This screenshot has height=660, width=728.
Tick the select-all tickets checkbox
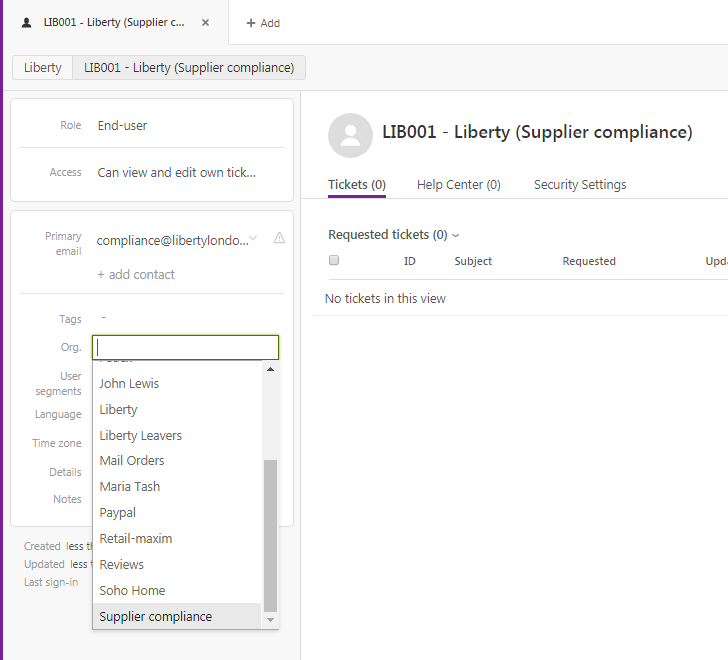[x=334, y=261]
